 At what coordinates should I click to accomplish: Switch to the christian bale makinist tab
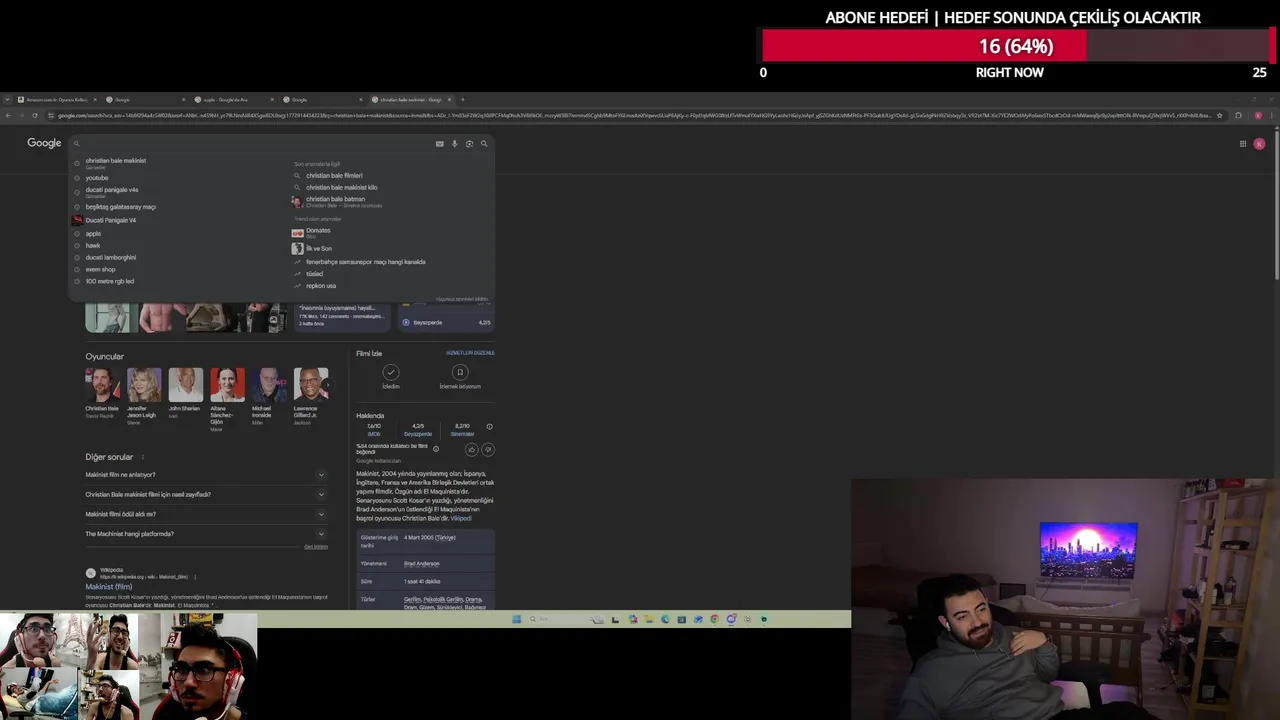coord(410,99)
